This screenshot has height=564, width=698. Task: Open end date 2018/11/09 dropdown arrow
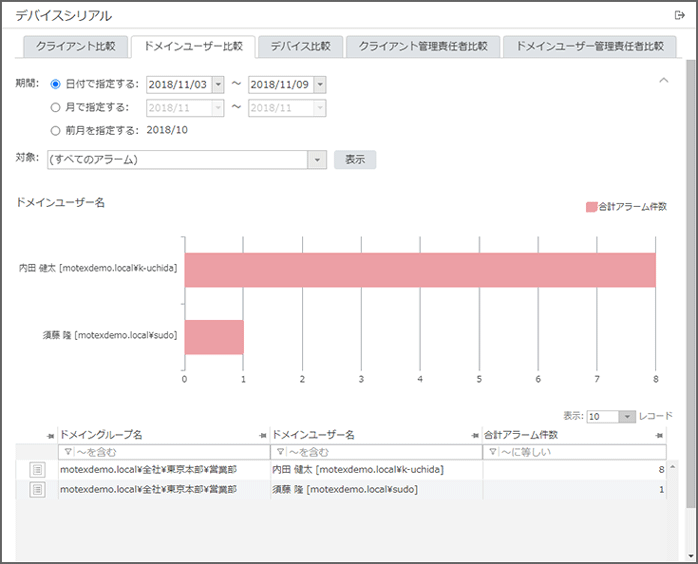click(320, 85)
